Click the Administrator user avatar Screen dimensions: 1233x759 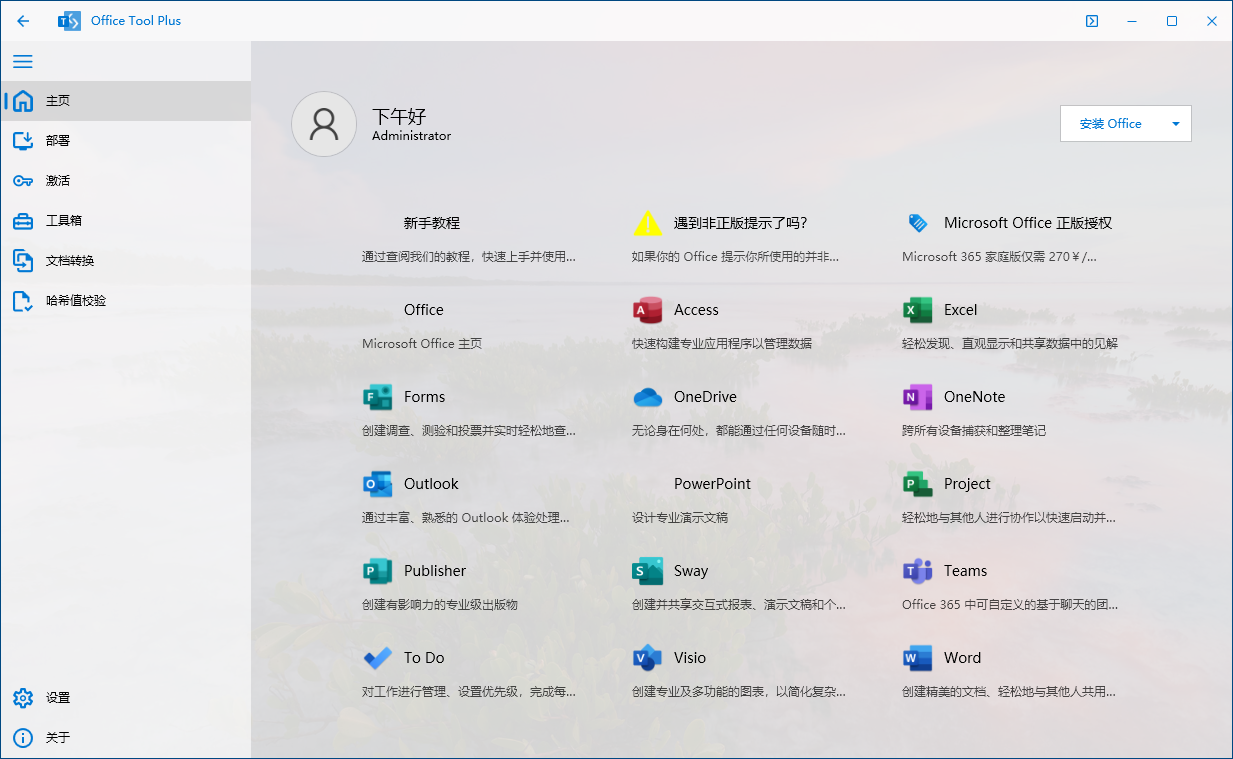tap(324, 124)
